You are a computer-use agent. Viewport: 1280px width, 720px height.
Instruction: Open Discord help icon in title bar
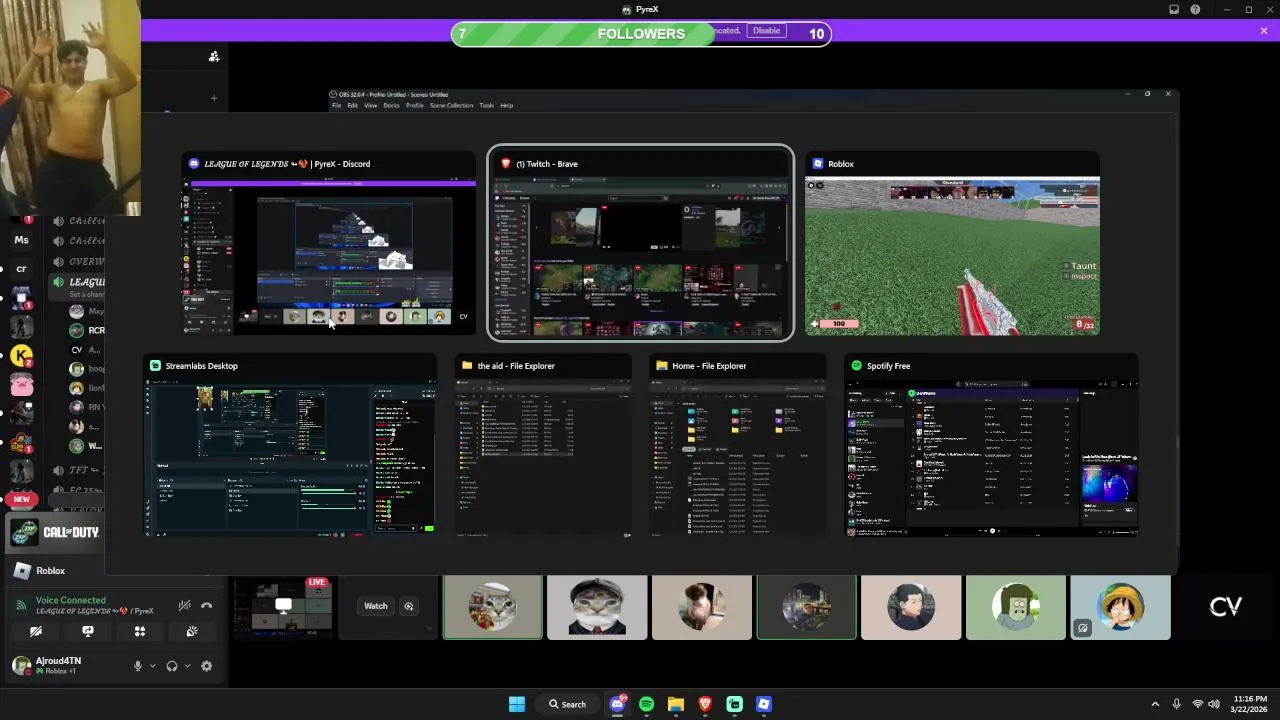click(1196, 10)
